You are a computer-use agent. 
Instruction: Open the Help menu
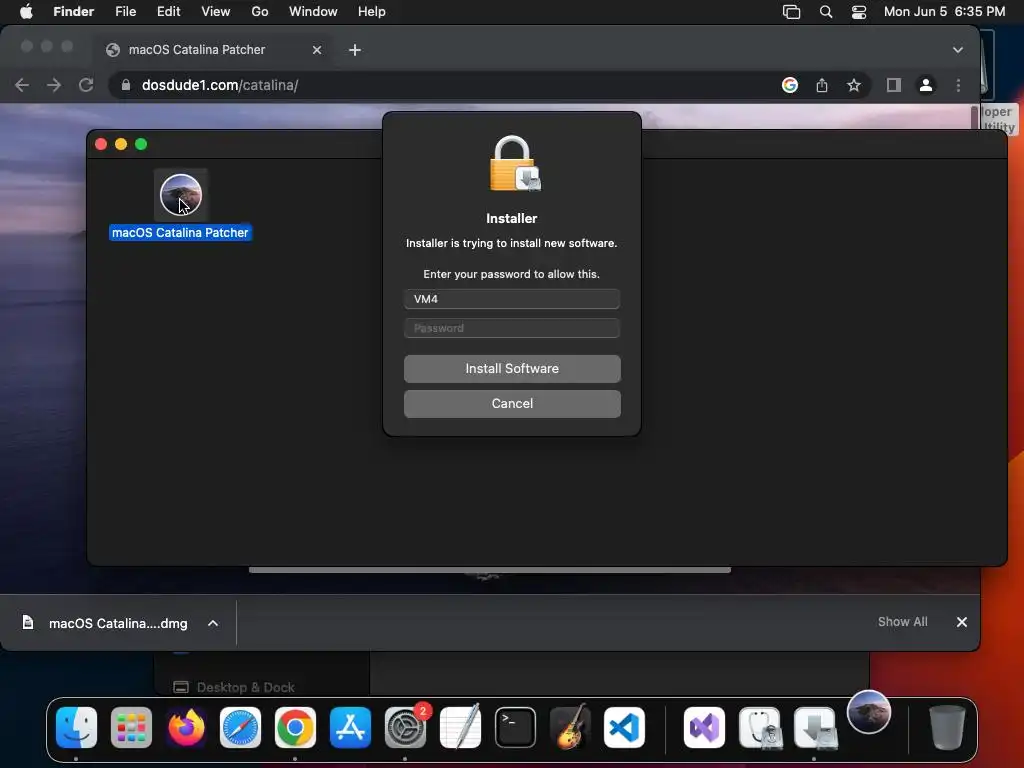pyautogui.click(x=372, y=12)
